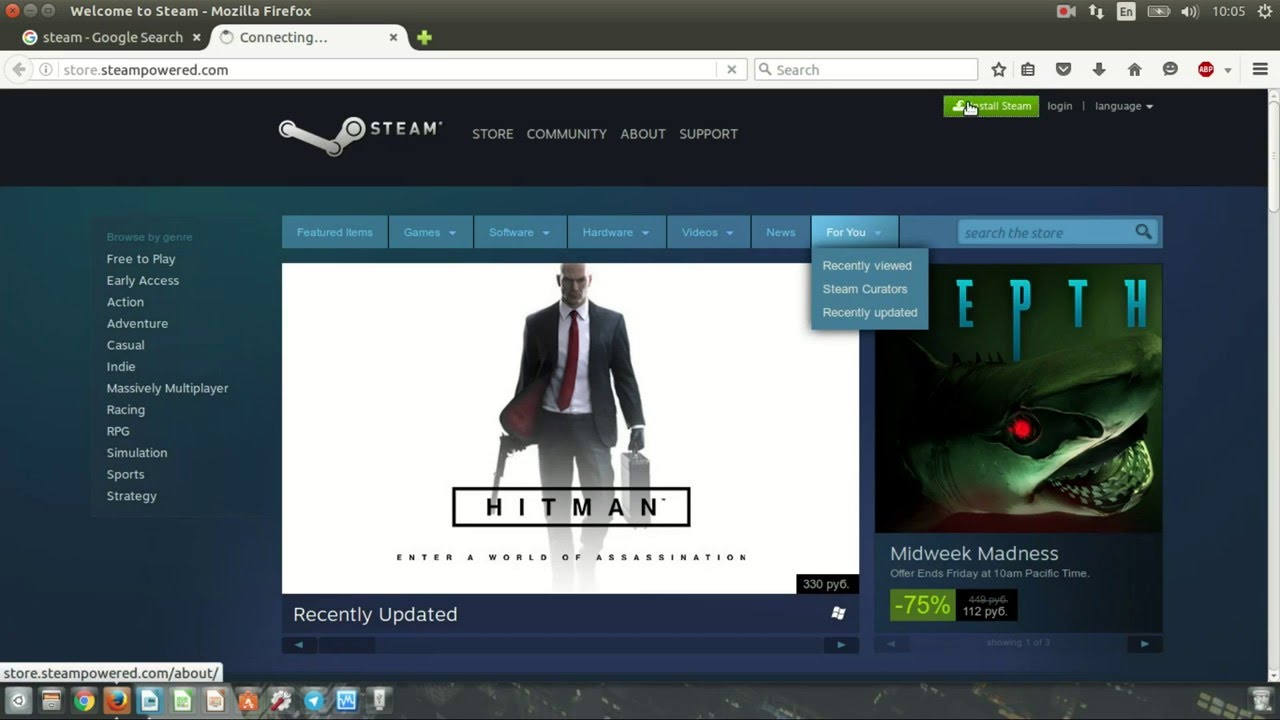Collapse the For You dropdown

pos(855,232)
